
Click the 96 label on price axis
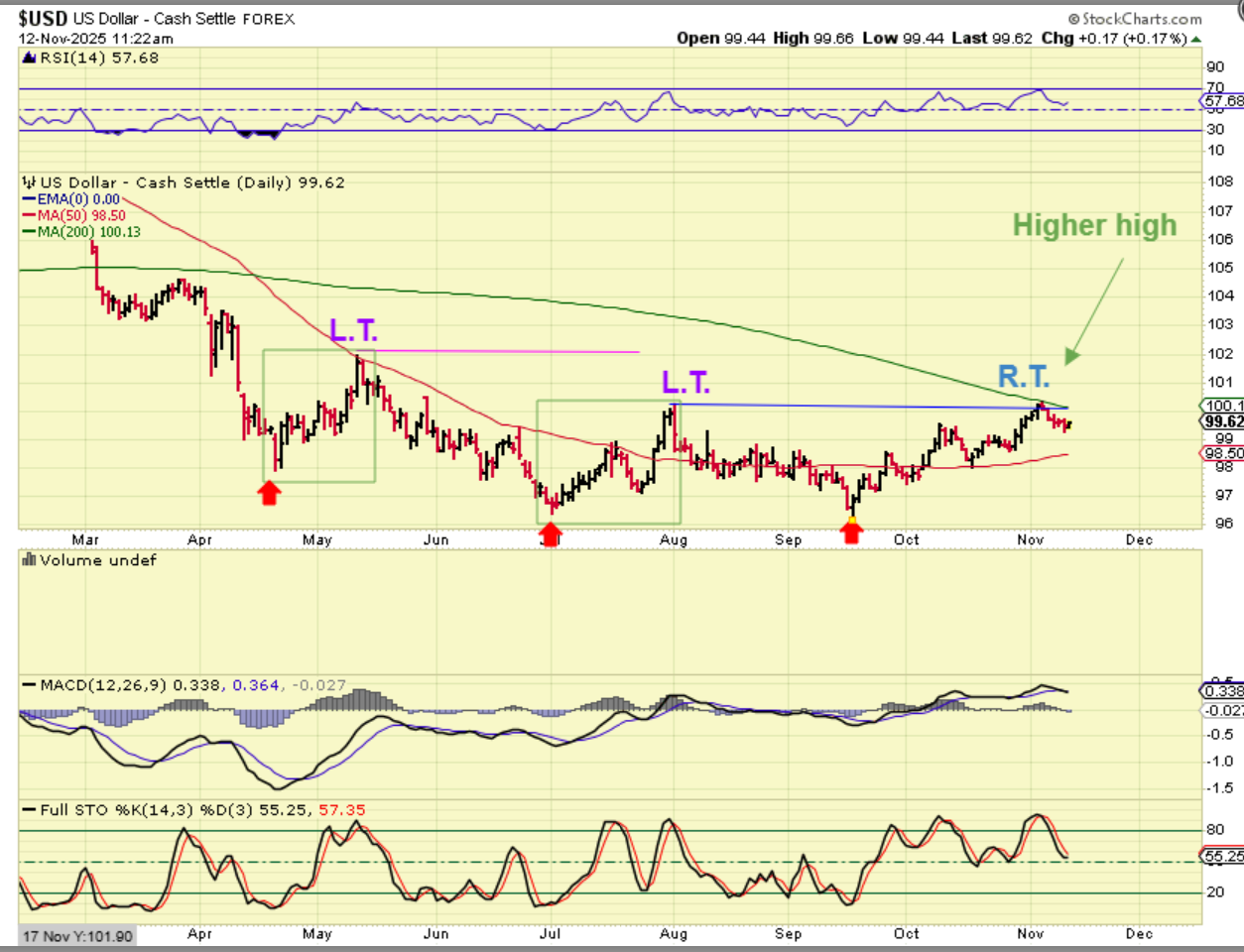pos(1224,524)
